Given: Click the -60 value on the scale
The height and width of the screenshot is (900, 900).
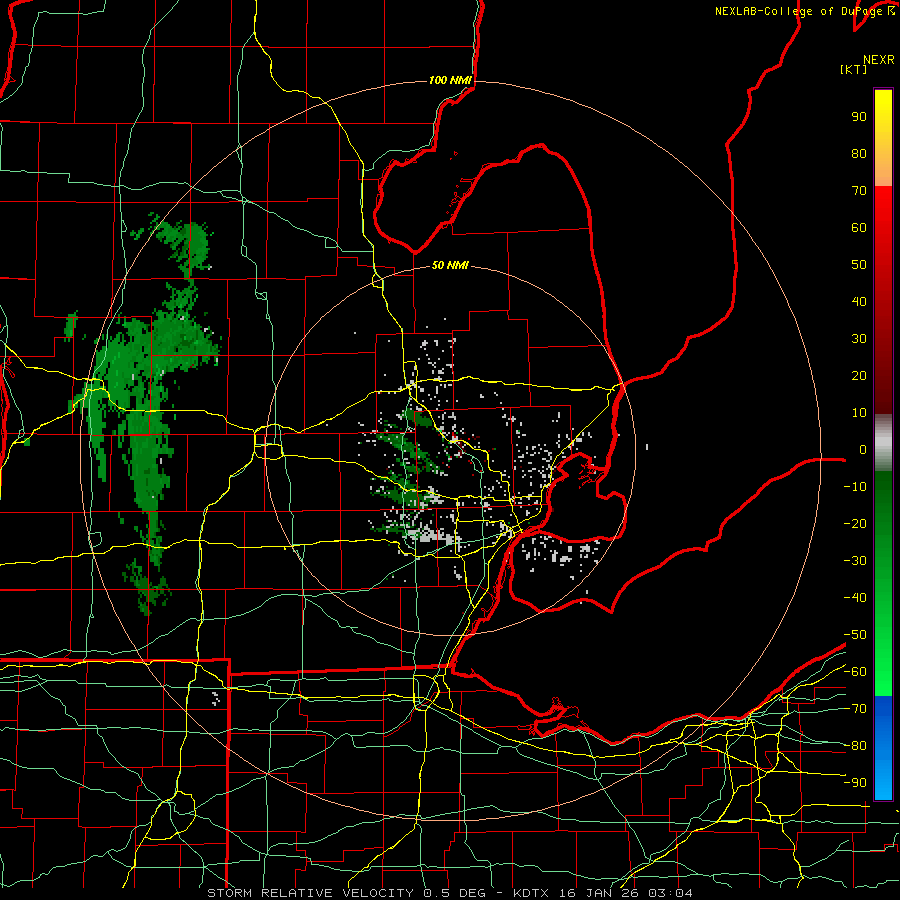Looking at the screenshot, I should pyautogui.click(x=855, y=672).
